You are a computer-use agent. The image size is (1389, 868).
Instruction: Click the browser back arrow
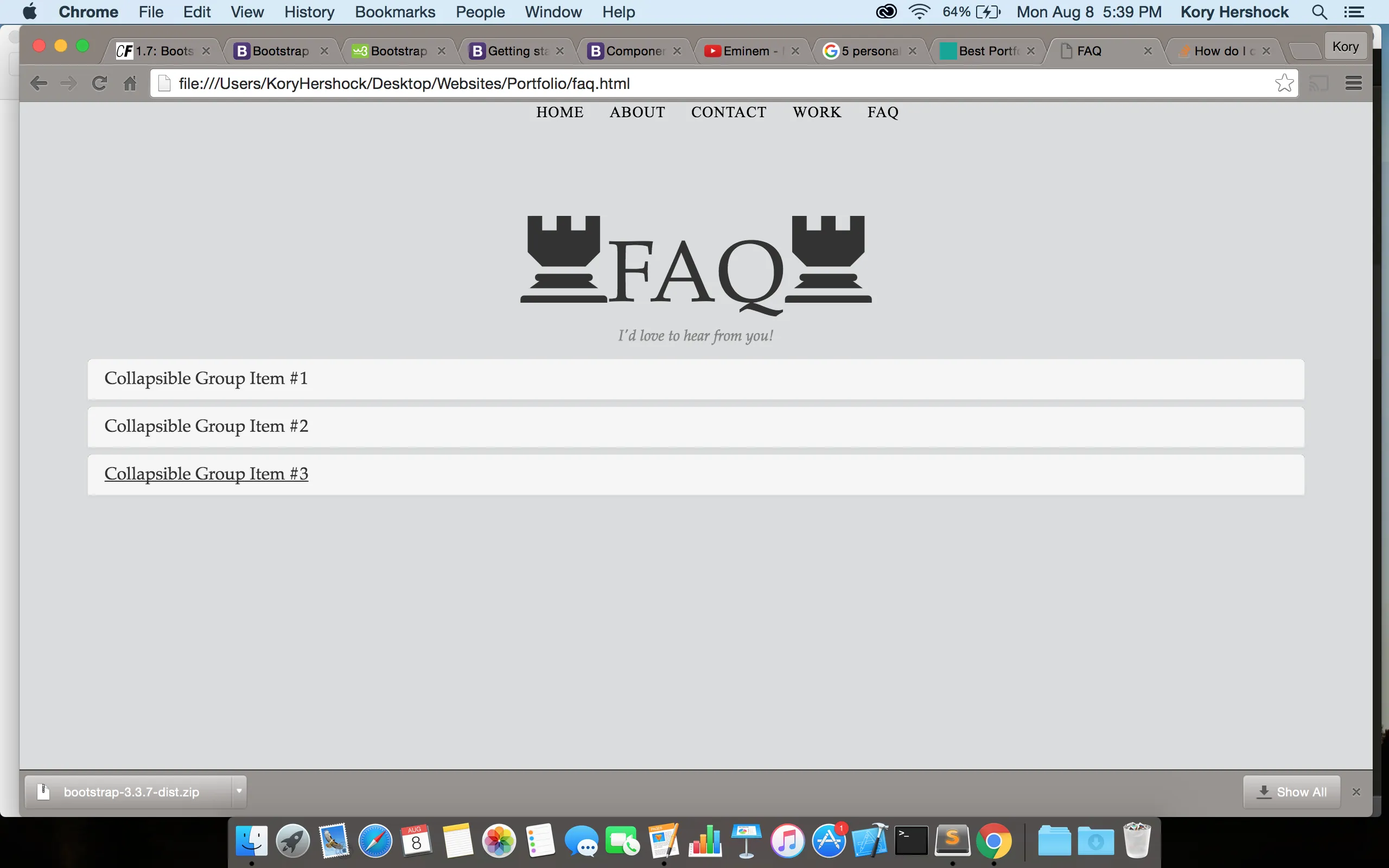pos(39,83)
